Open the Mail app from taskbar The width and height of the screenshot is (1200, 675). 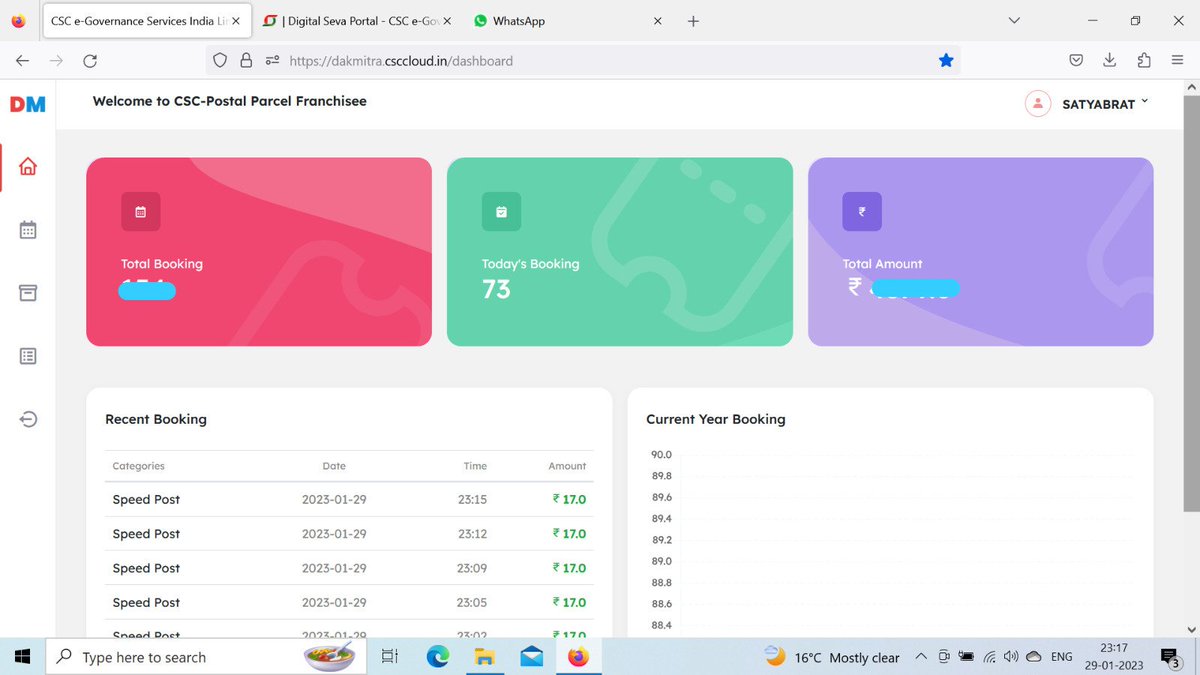tap(532, 657)
